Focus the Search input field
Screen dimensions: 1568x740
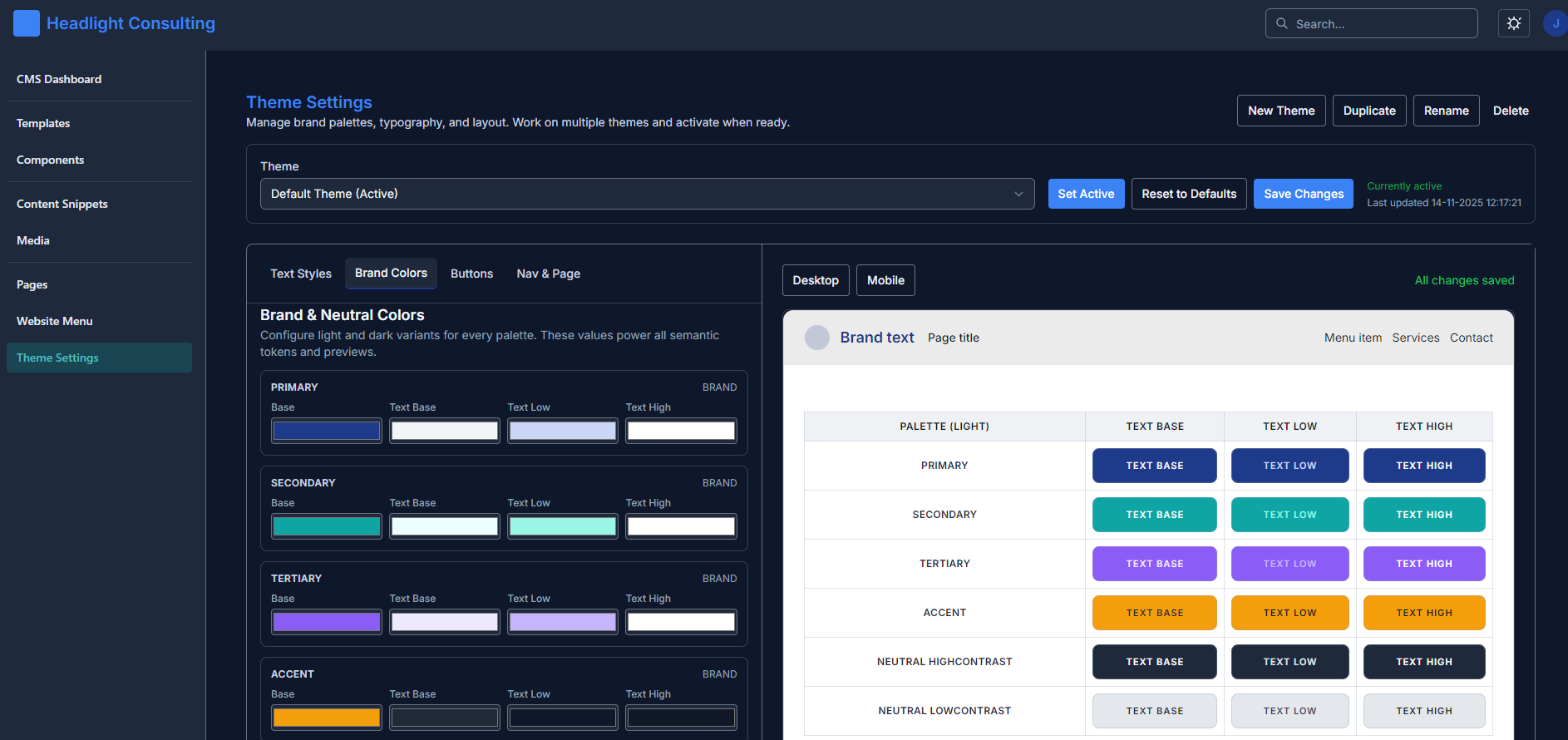(1380, 23)
